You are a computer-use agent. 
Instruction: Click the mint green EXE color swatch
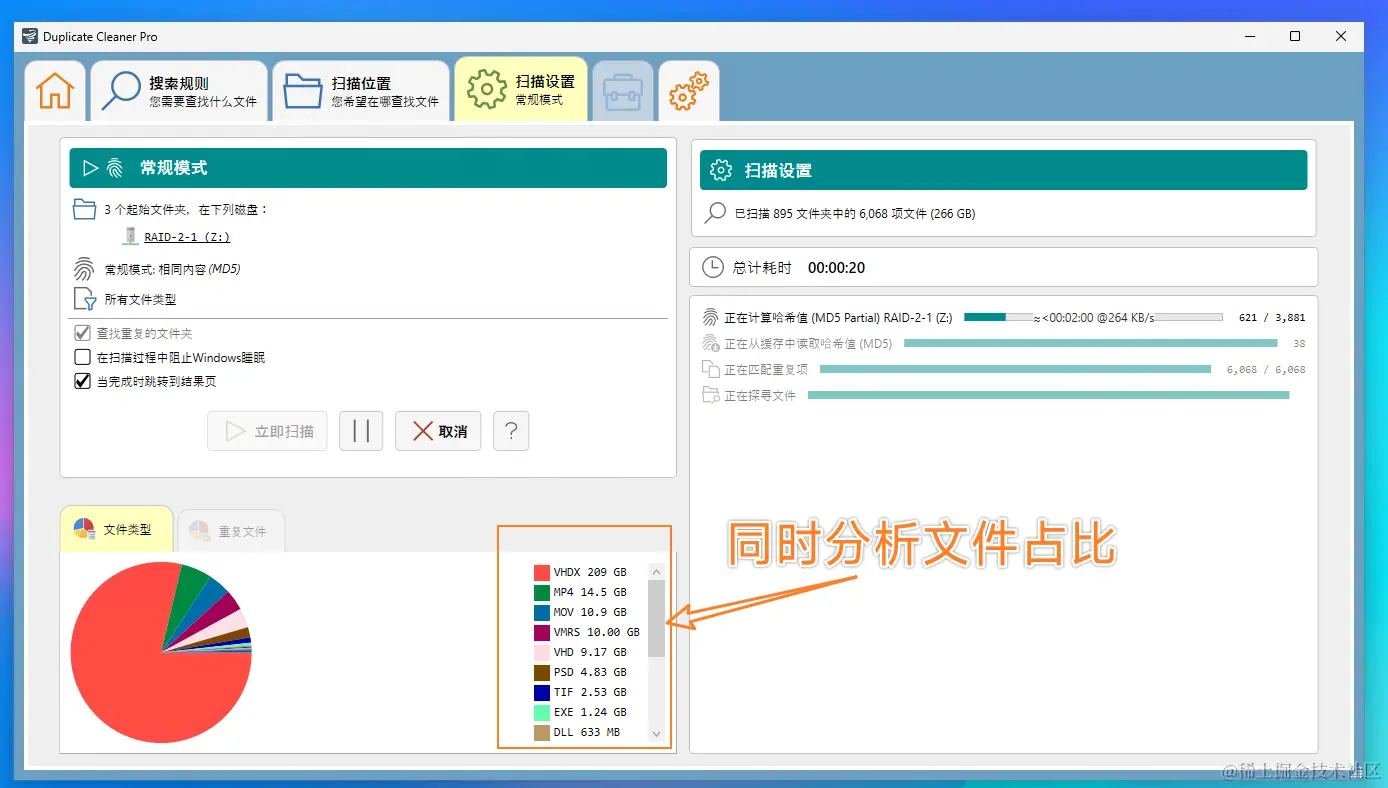(x=542, y=712)
